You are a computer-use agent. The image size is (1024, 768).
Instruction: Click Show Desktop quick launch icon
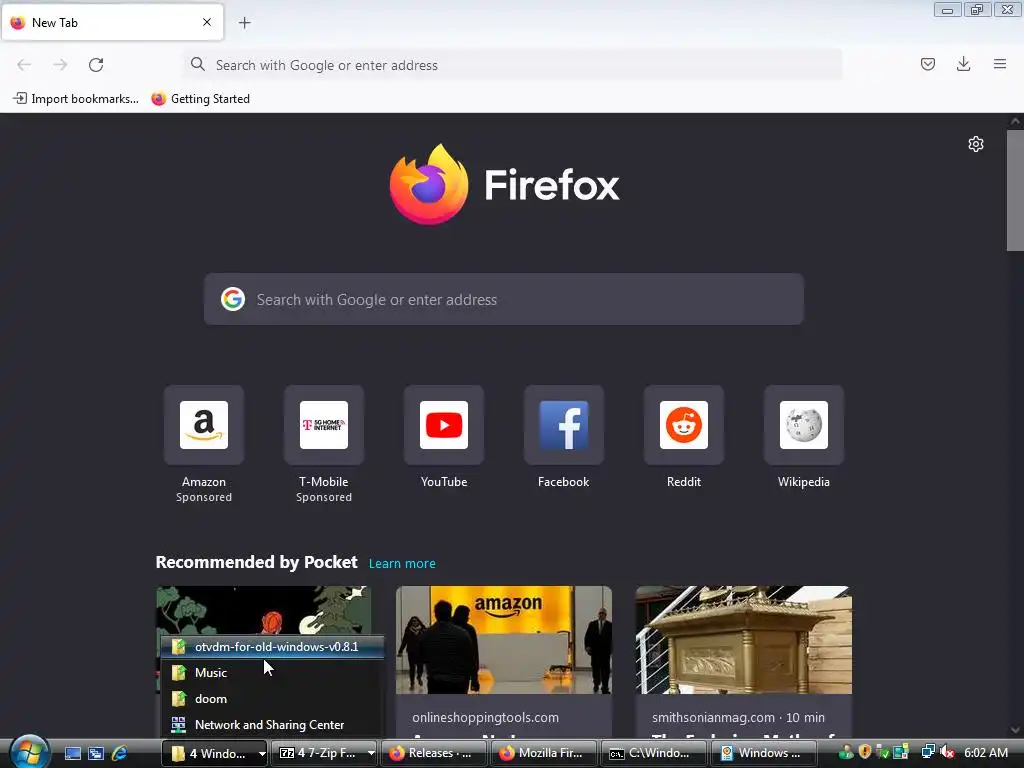point(72,753)
